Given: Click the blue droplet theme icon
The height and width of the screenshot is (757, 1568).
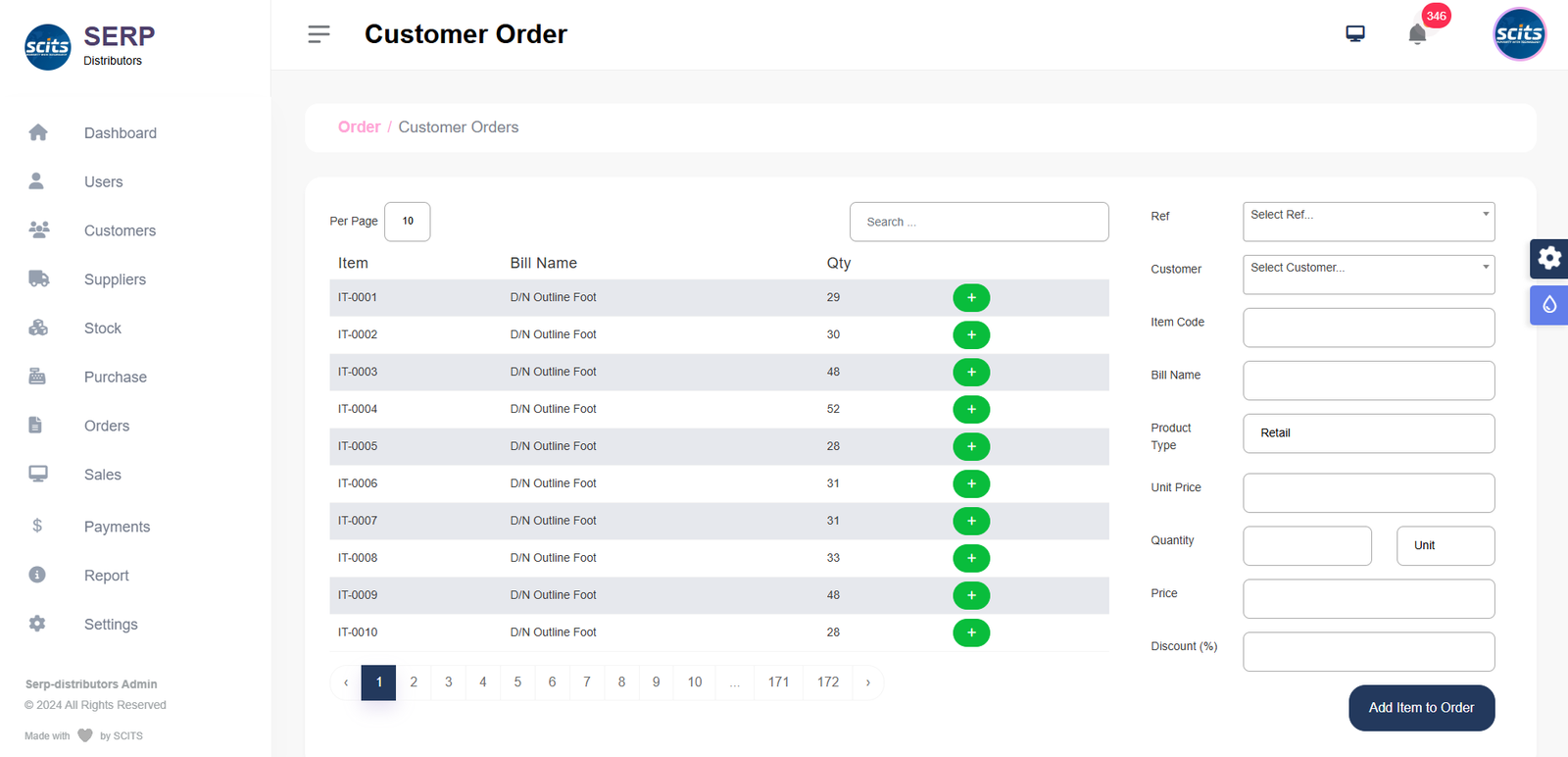Looking at the screenshot, I should 1549,305.
